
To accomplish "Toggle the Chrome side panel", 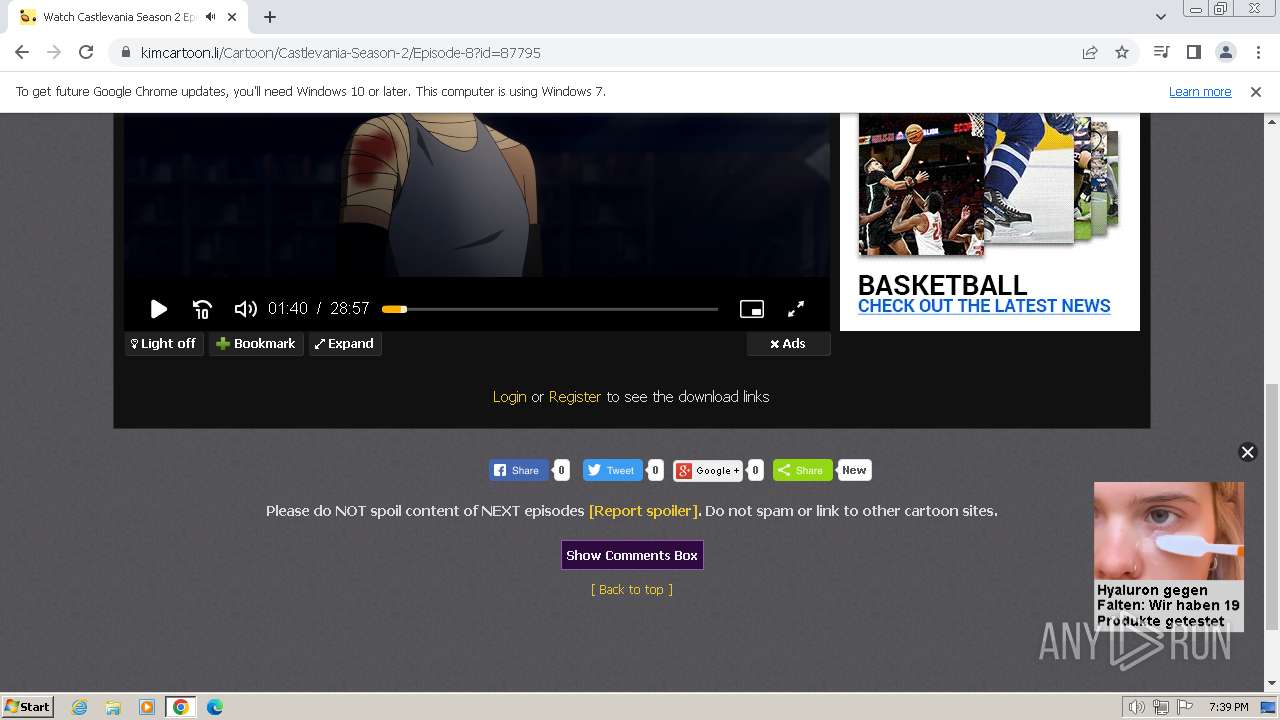I will click(1193, 52).
